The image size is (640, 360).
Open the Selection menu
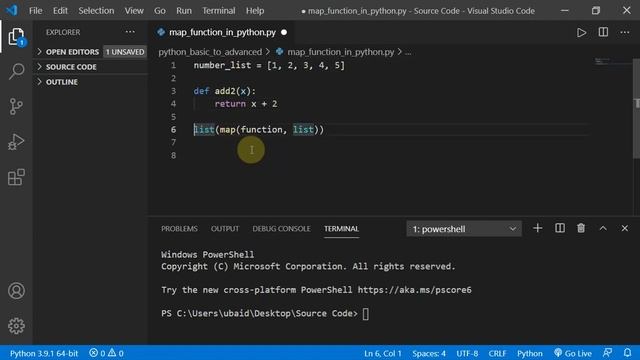coord(96,11)
